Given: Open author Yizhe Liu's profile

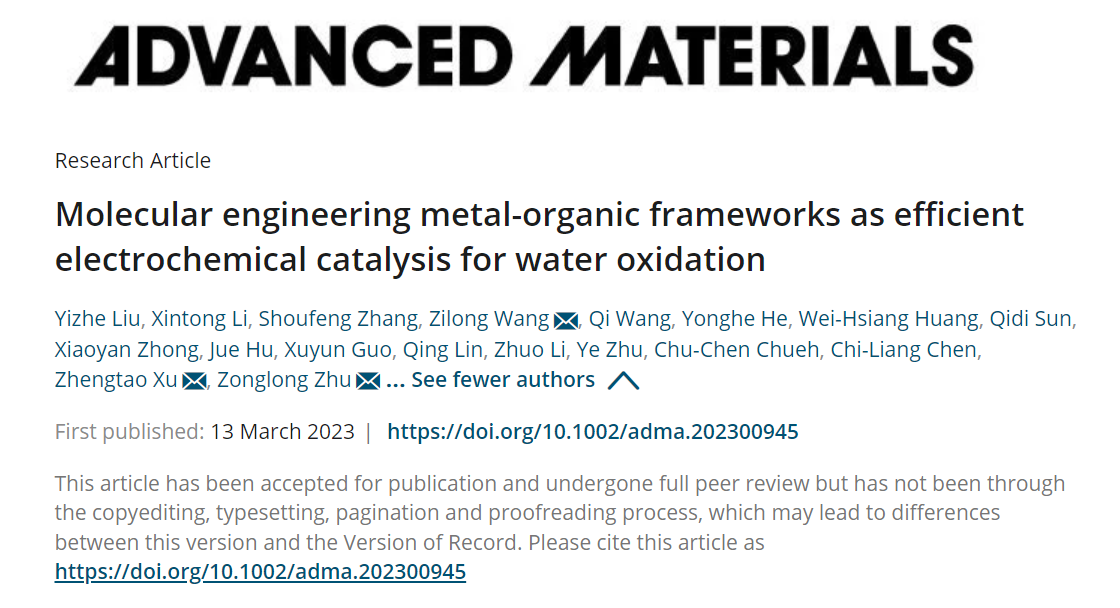Looking at the screenshot, I should tap(97, 319).
